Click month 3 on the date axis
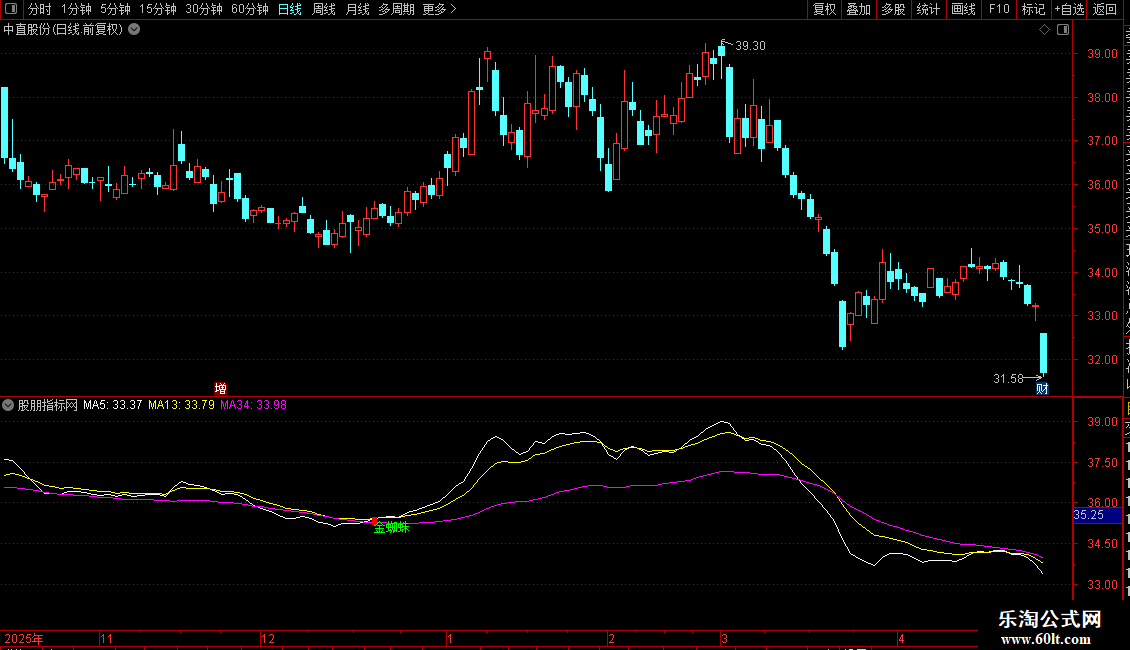This screenshot has height=650, width=1130. coord(725,638)
